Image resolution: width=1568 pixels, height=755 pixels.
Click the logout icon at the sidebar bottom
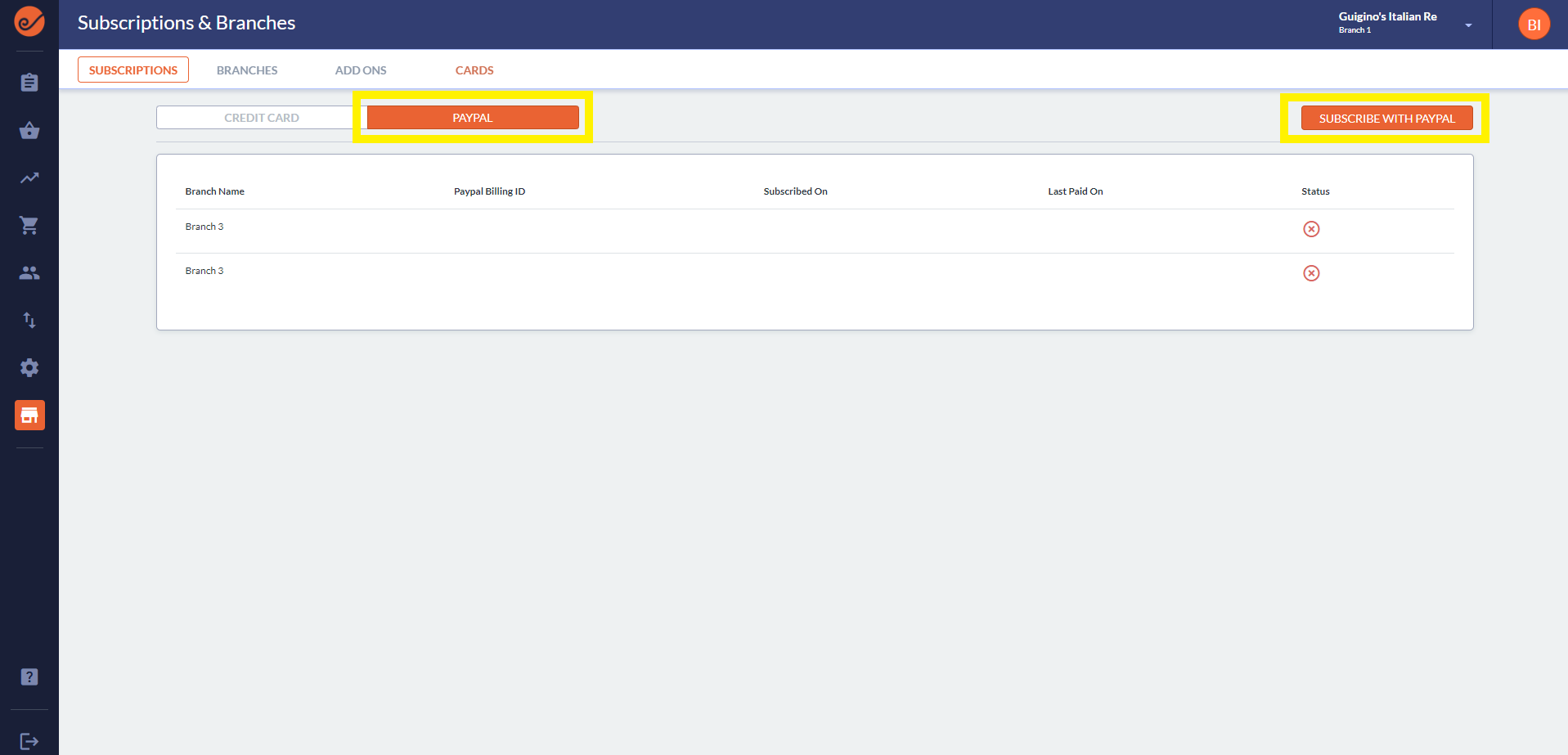point(29,741)
